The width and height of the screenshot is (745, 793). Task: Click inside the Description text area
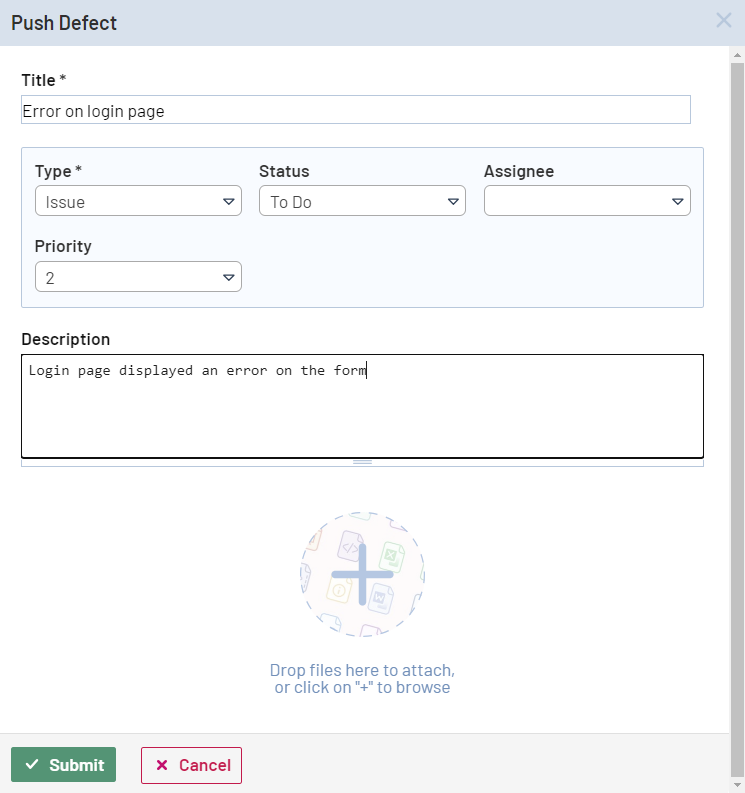362,410
